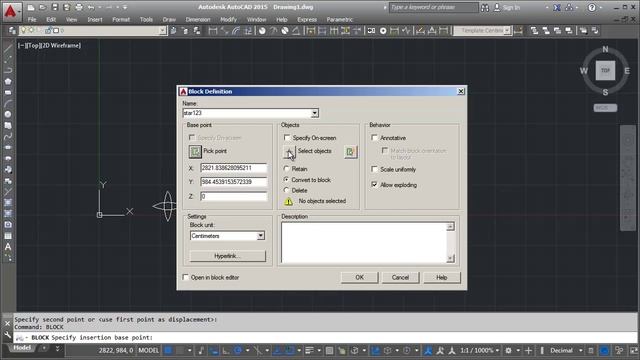
Task: Click the Autodesk Exchange X icon
Action: [557, 7]
